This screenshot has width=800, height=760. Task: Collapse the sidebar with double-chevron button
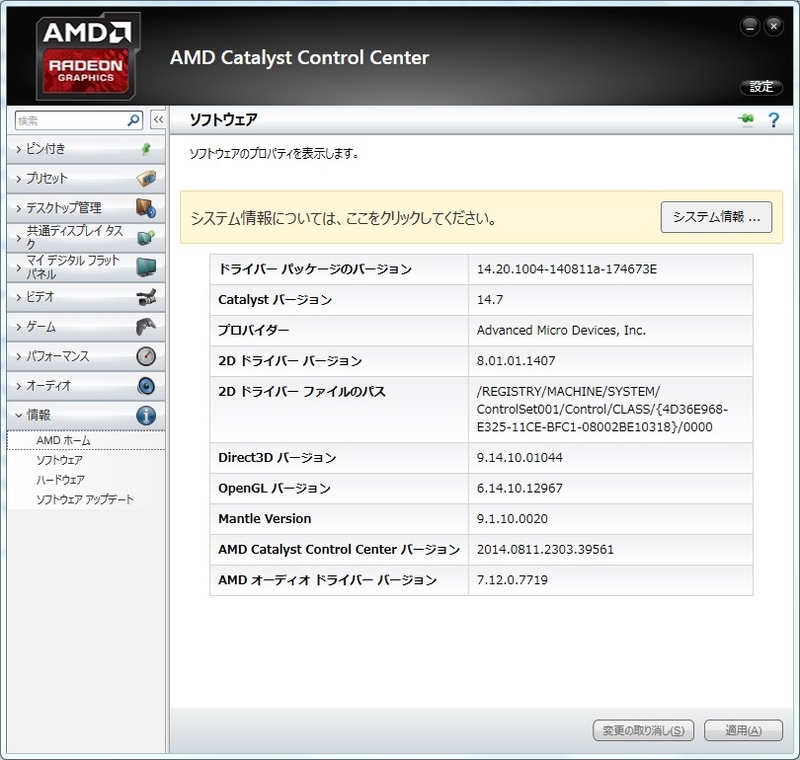tap(158, 120)
